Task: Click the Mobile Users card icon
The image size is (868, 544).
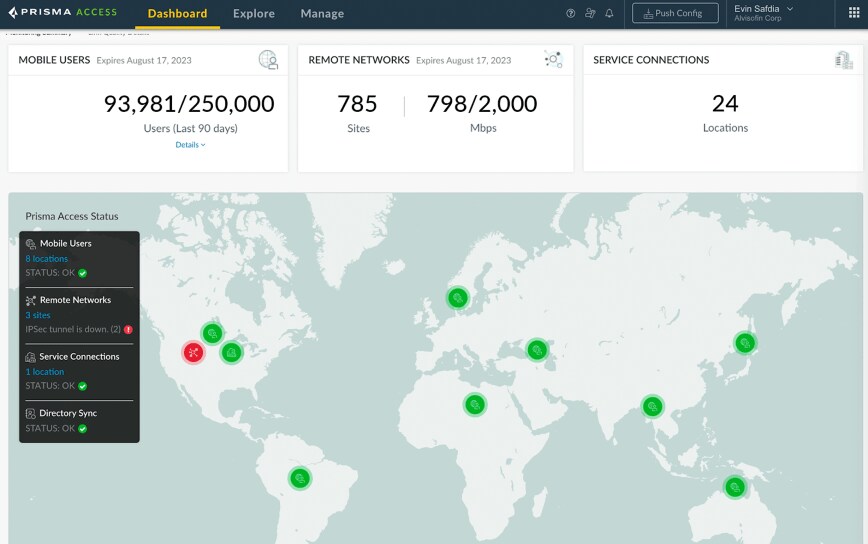Action: click(268, 60)
